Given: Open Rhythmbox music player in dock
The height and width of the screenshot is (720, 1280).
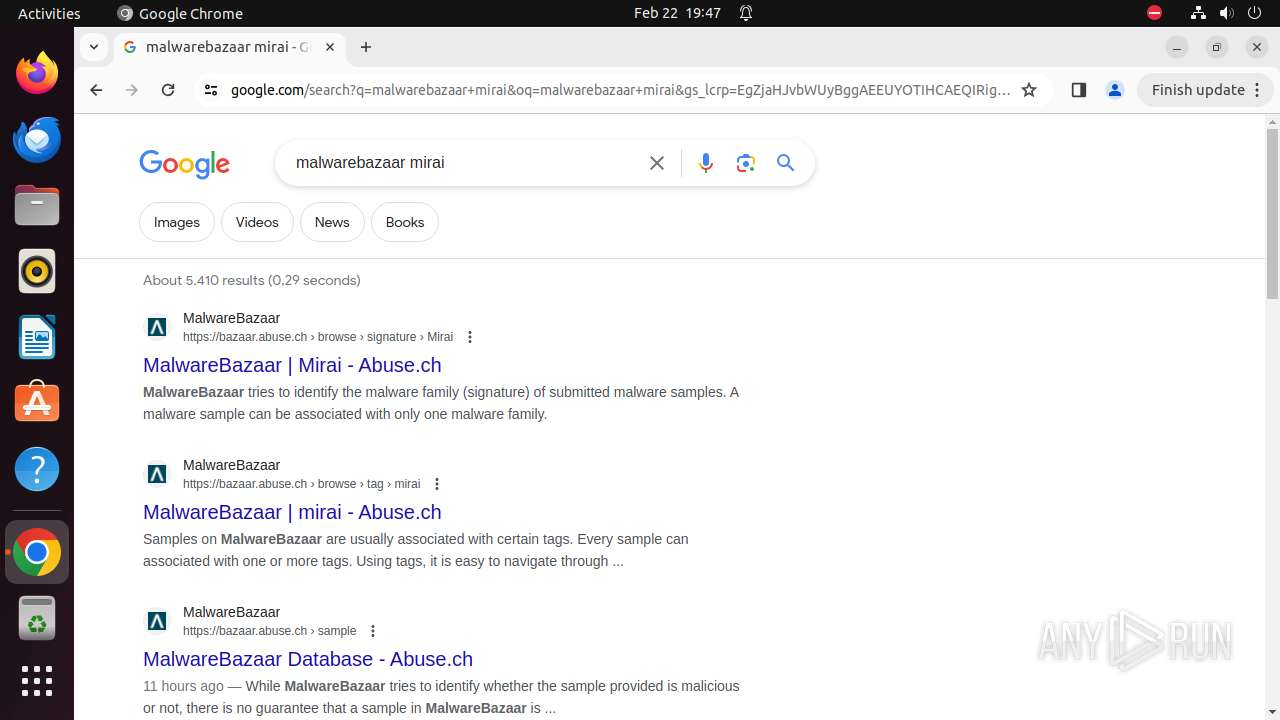Looking at the screenshot, I should 37,271.
